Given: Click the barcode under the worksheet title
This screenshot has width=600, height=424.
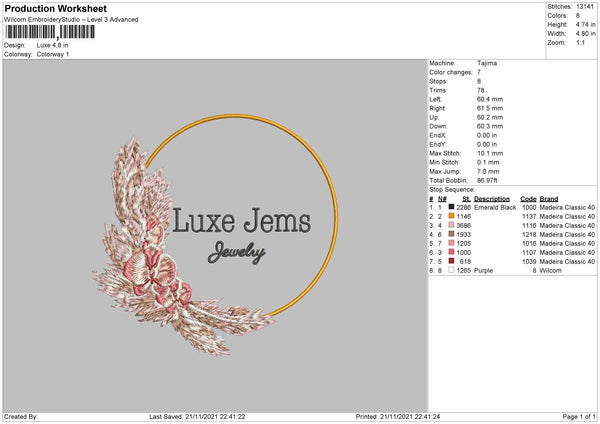Looking at the screenshot, I should pos(50,32).
